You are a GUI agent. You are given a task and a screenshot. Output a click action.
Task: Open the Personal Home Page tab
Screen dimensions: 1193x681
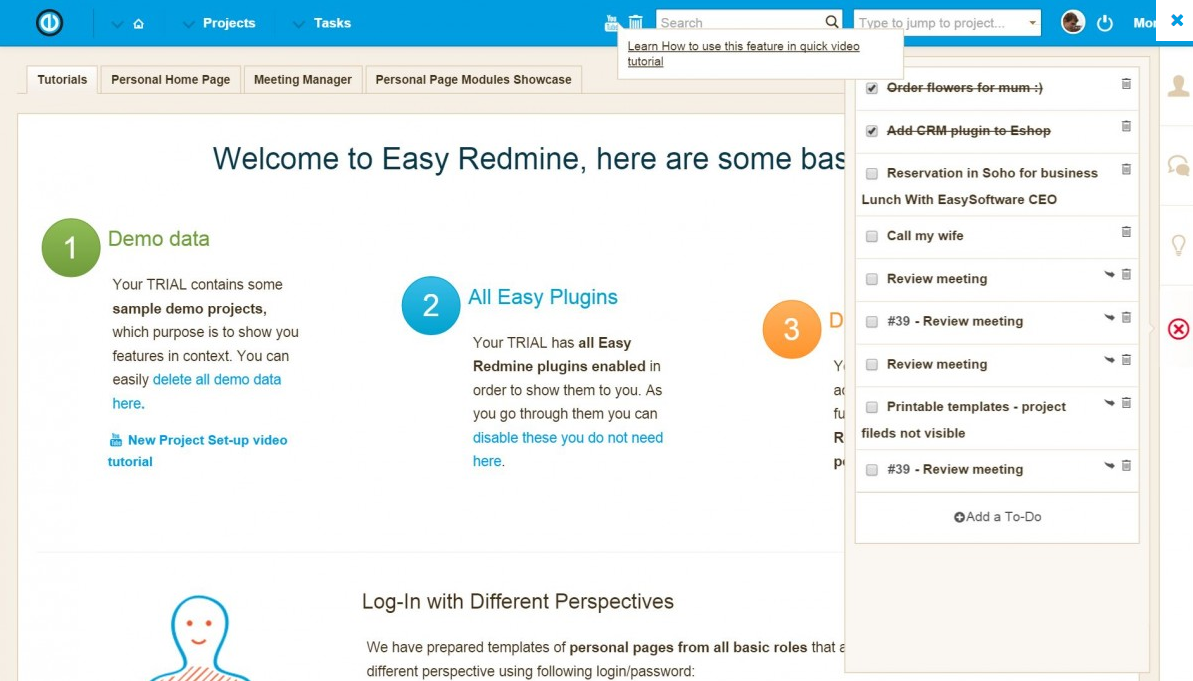170,80
